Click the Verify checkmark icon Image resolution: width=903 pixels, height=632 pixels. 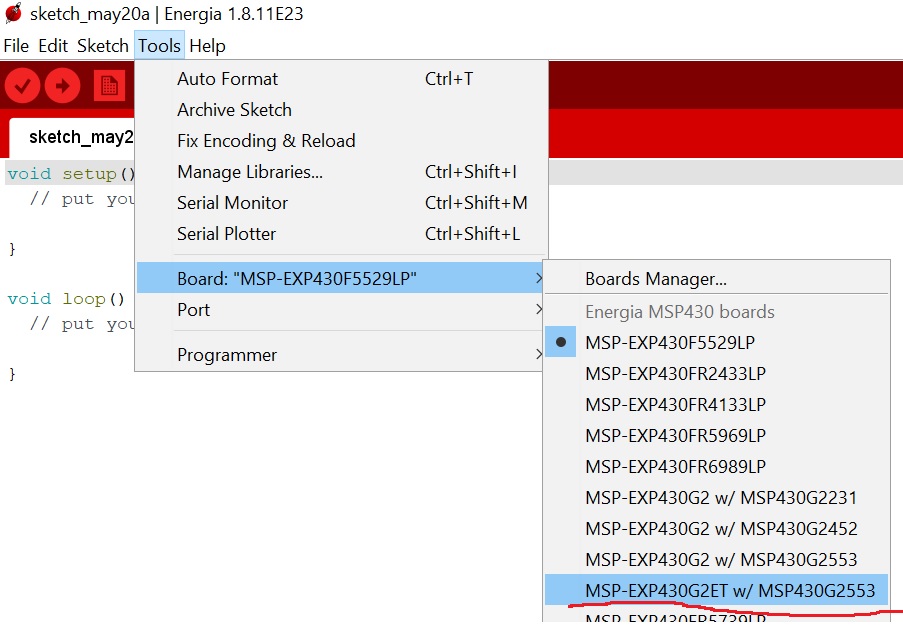[x=22, y=86]
